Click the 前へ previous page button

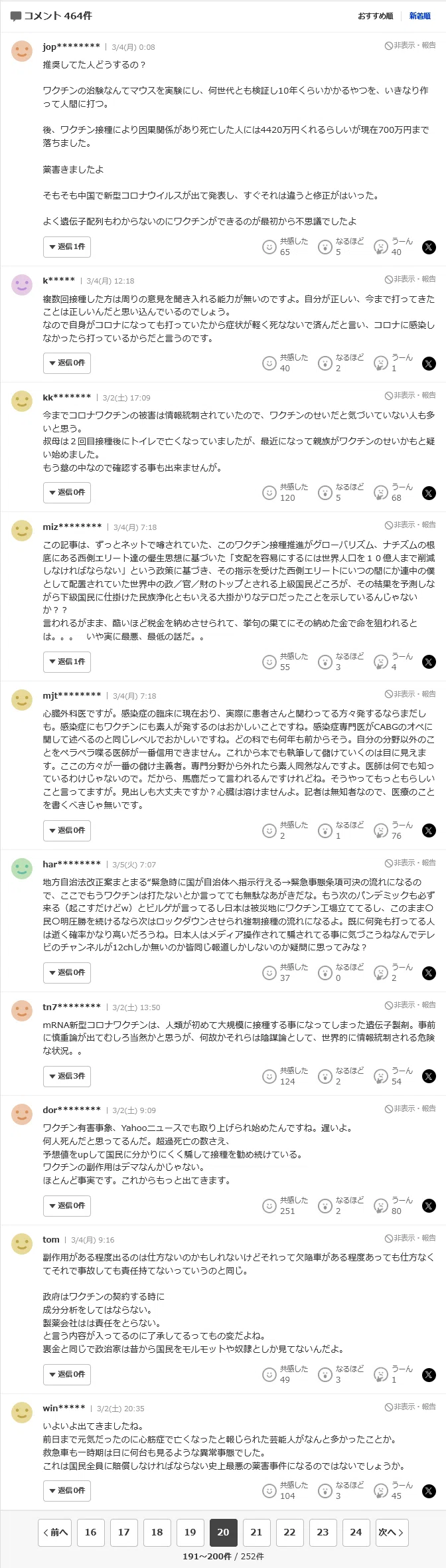pos(55,1532)
